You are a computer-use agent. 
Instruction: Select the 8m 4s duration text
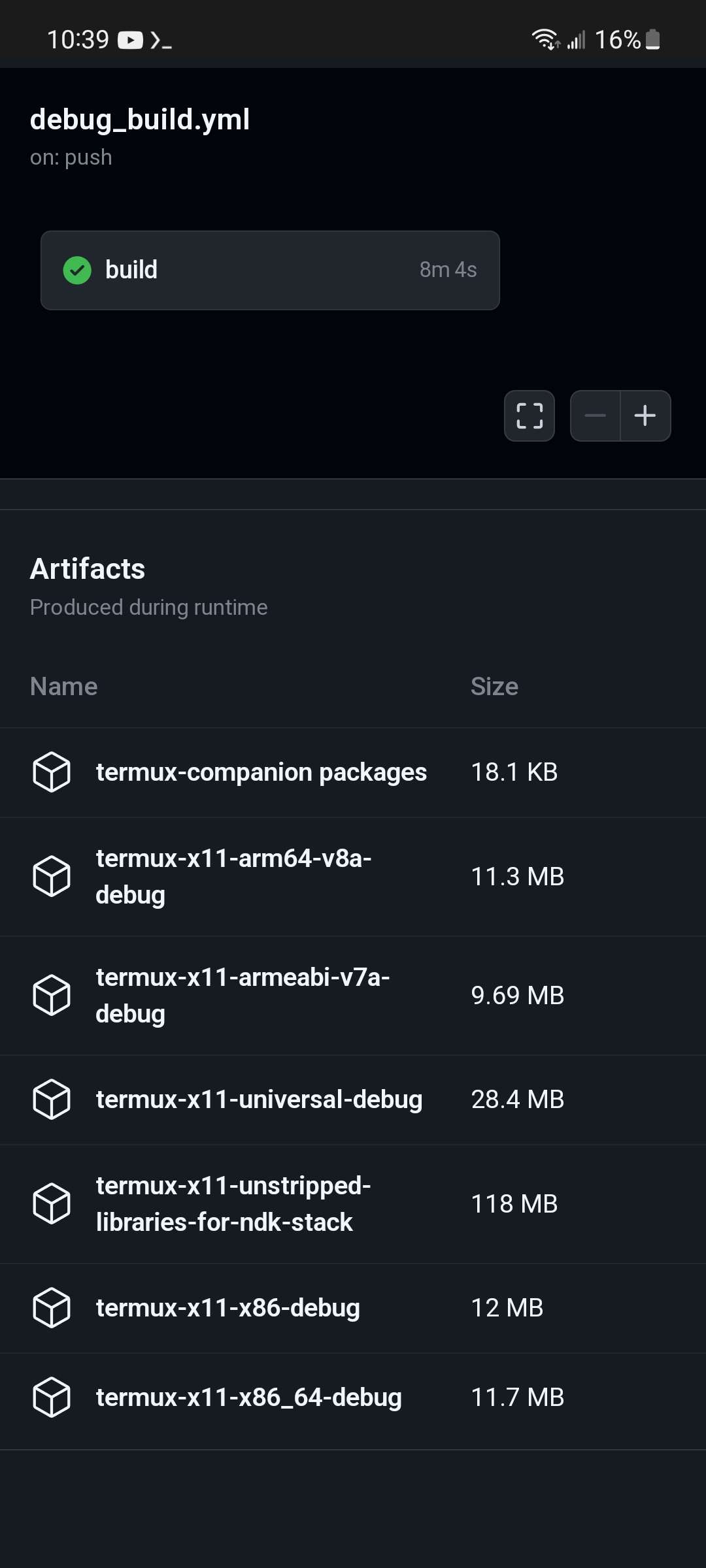(x=448, y=269)
